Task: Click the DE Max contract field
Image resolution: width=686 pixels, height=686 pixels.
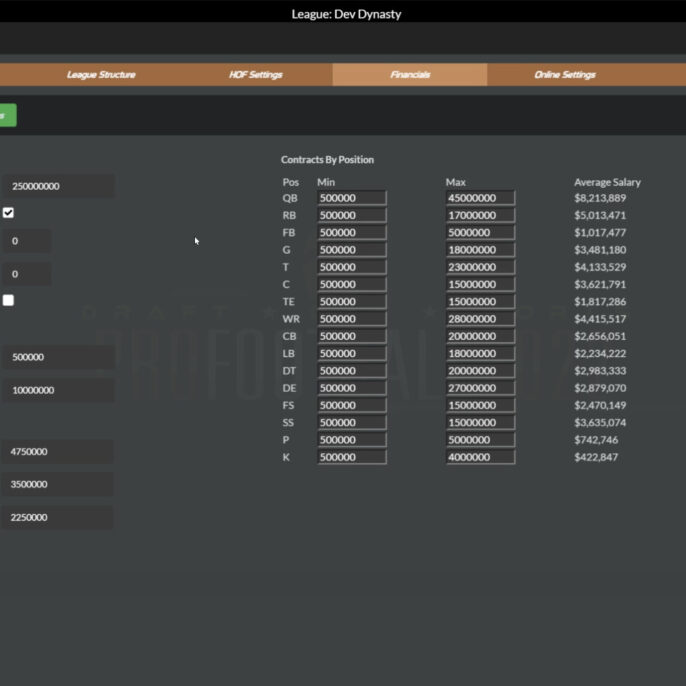Action: click(480, 388)
